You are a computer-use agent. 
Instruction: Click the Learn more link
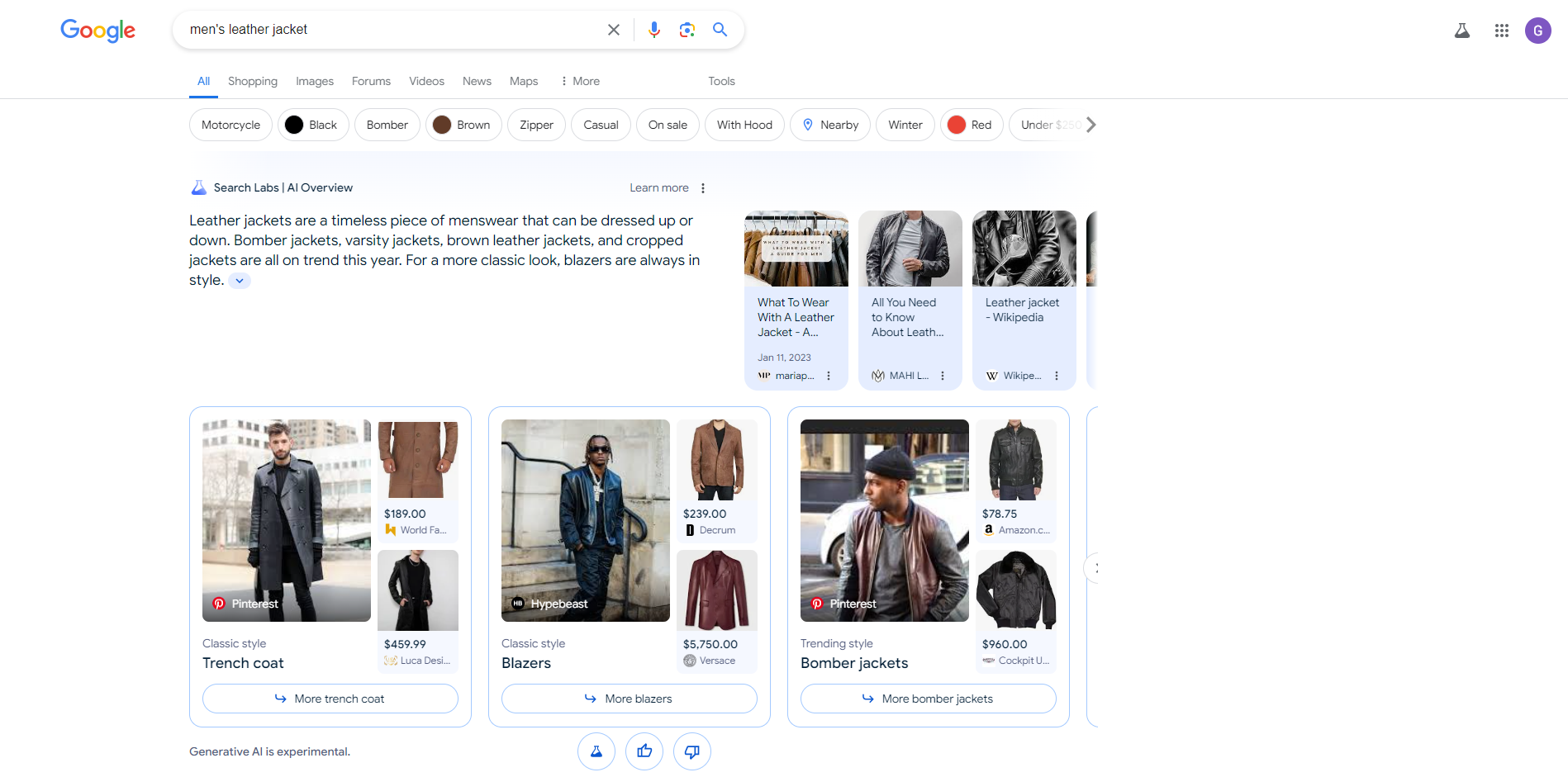[659, 188]
